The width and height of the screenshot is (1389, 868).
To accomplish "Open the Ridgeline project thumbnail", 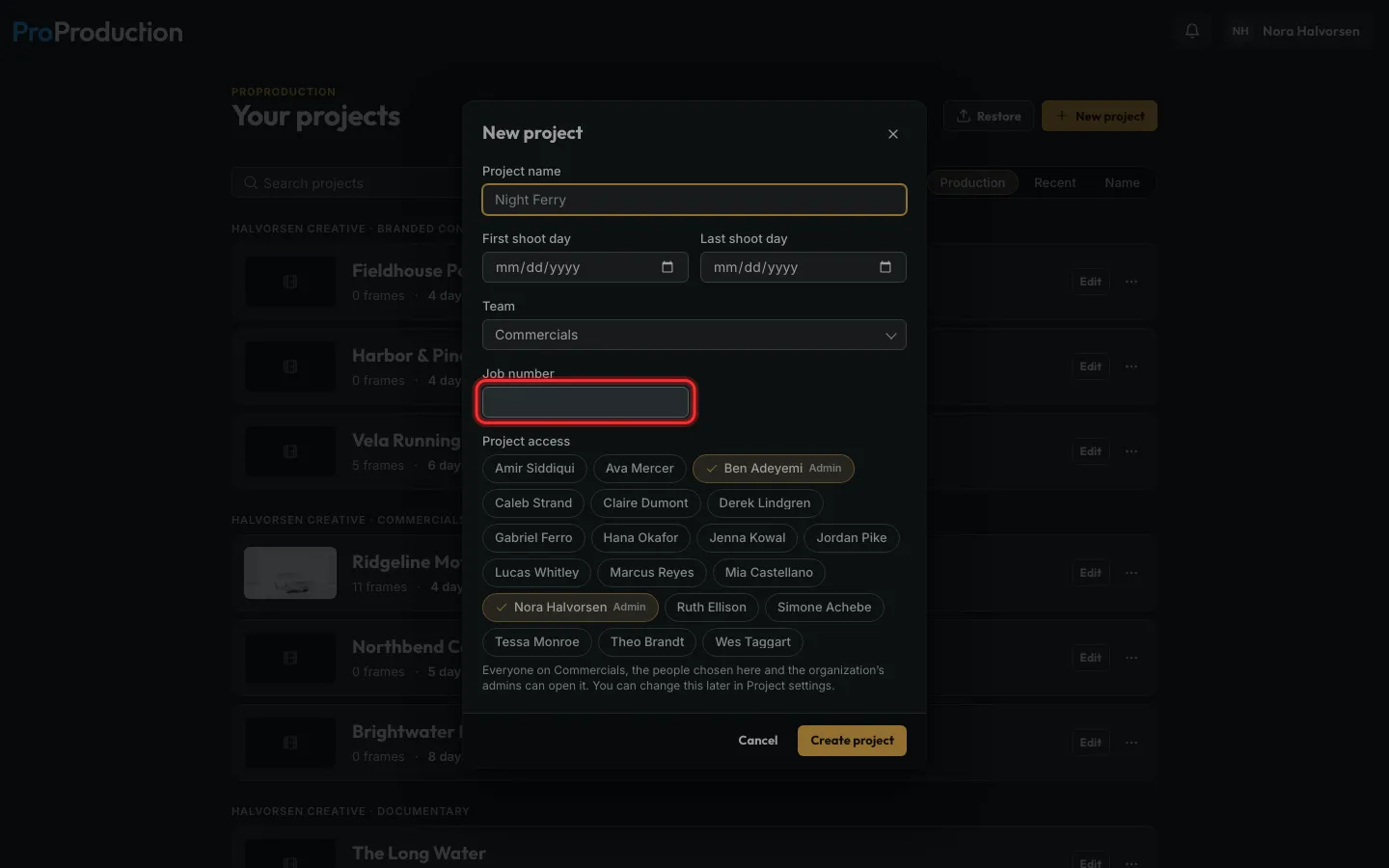I will 290,573.
